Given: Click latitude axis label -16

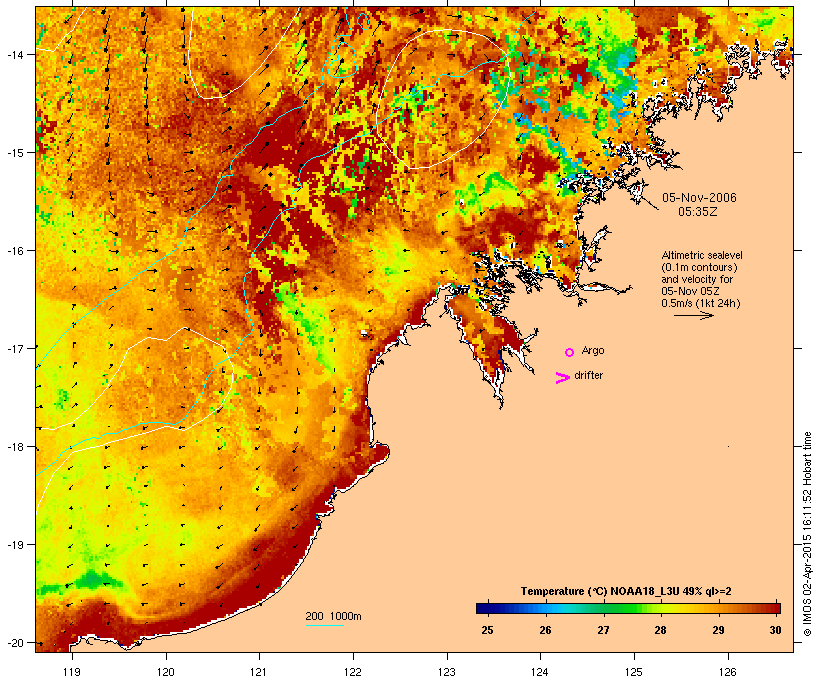Looking at the screenshot, I should [15, 251].
